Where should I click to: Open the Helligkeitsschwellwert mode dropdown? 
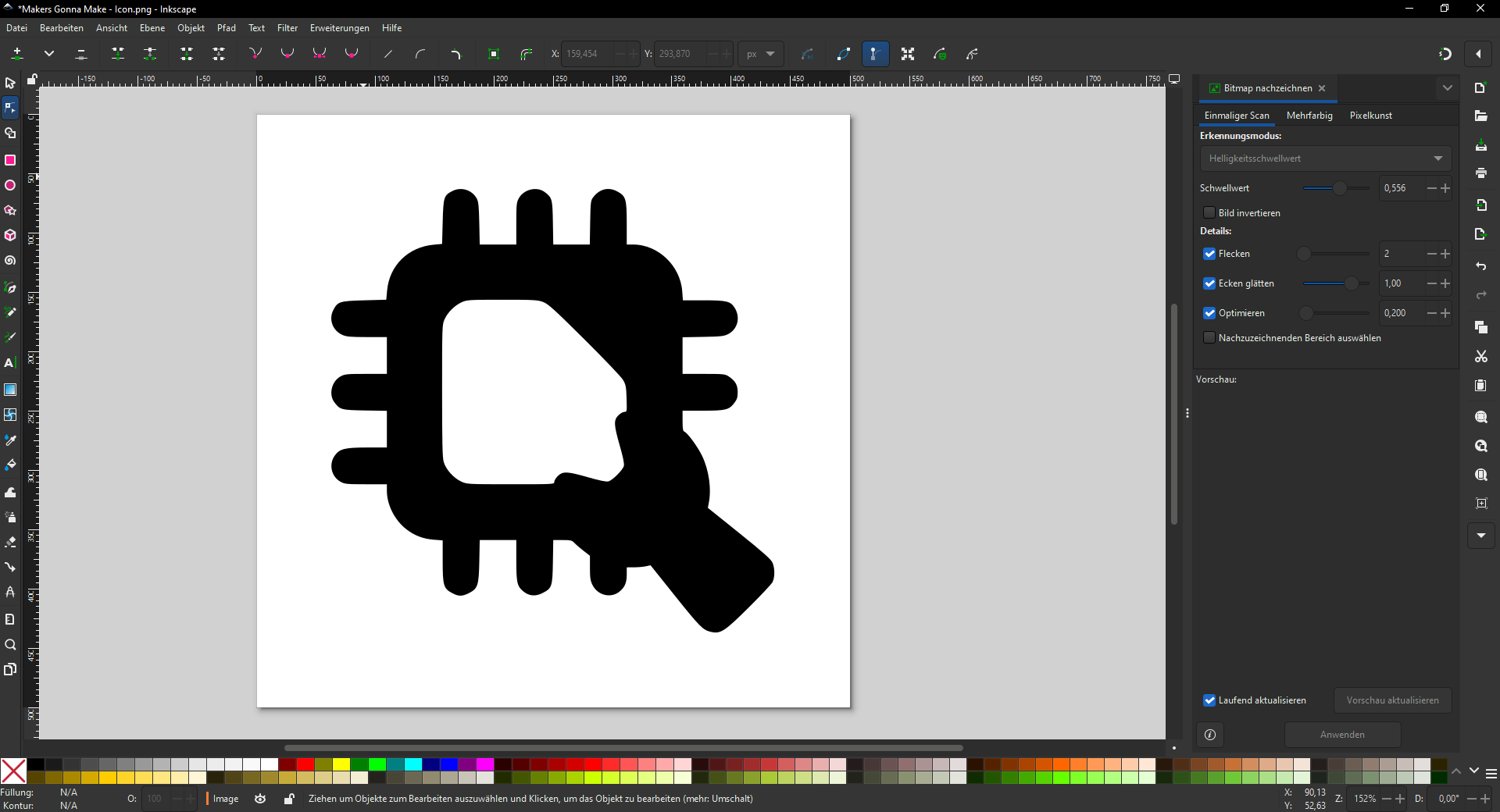[x=1325, y=158]
